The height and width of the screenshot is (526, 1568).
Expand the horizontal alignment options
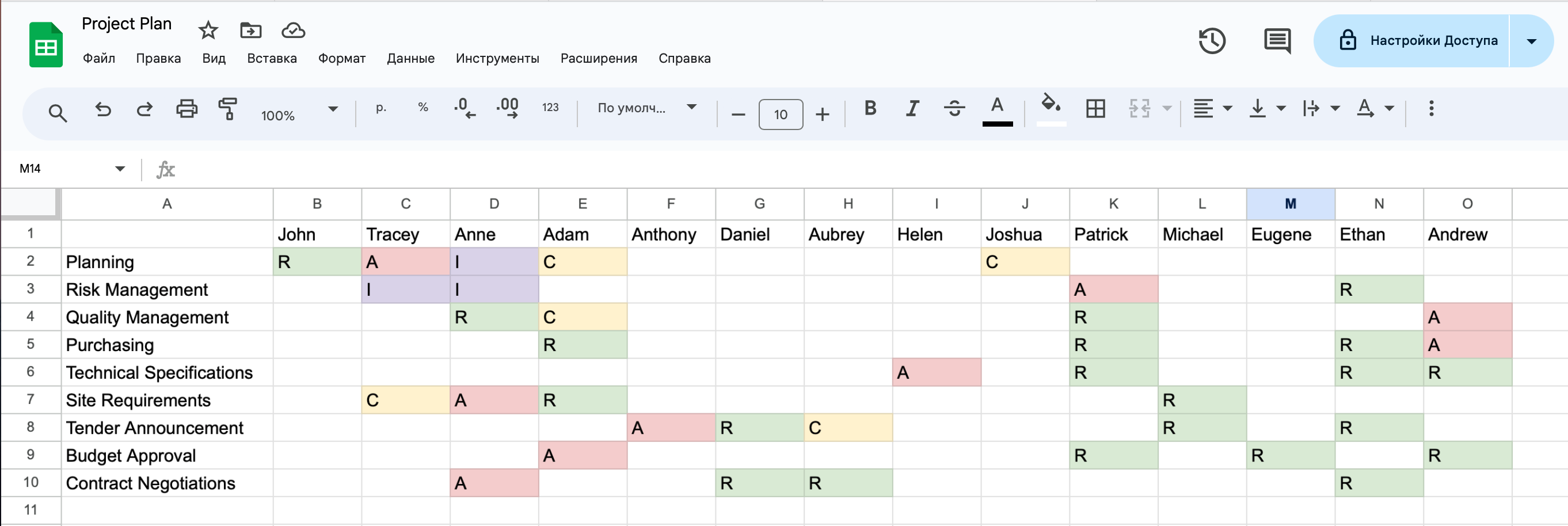coord(1227,109)
